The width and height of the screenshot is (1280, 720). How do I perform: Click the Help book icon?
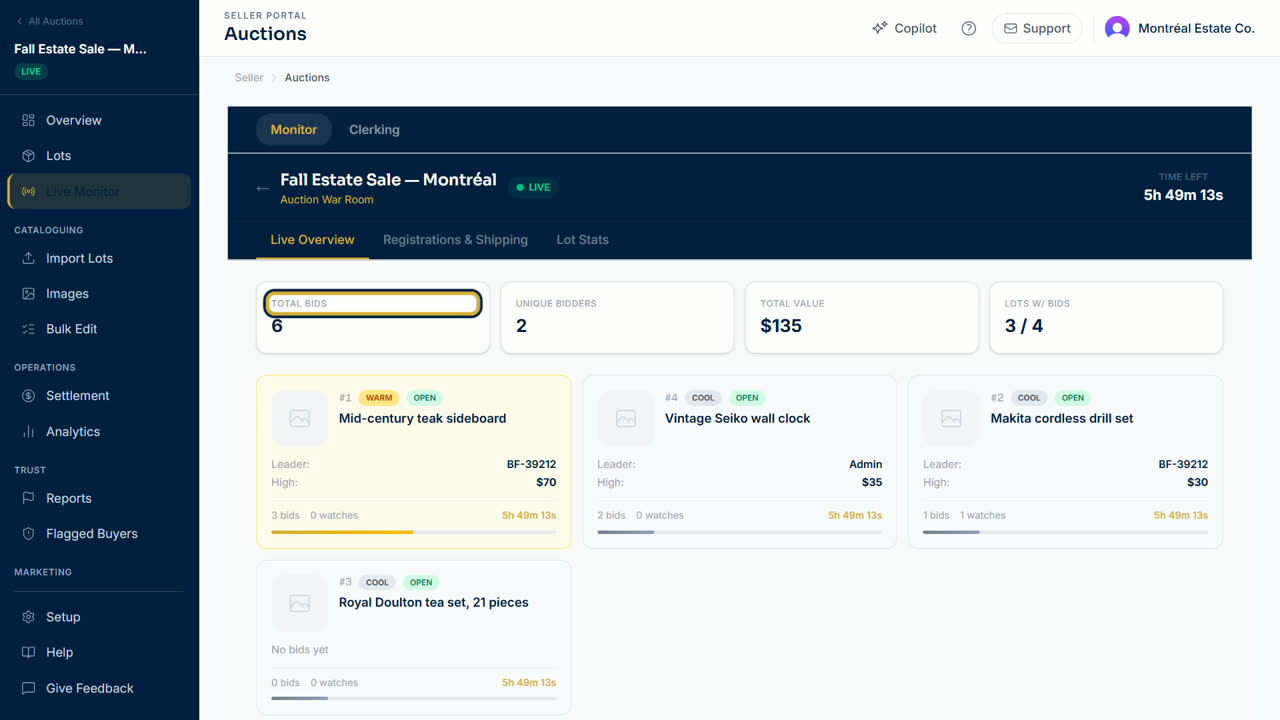point(28,652)
